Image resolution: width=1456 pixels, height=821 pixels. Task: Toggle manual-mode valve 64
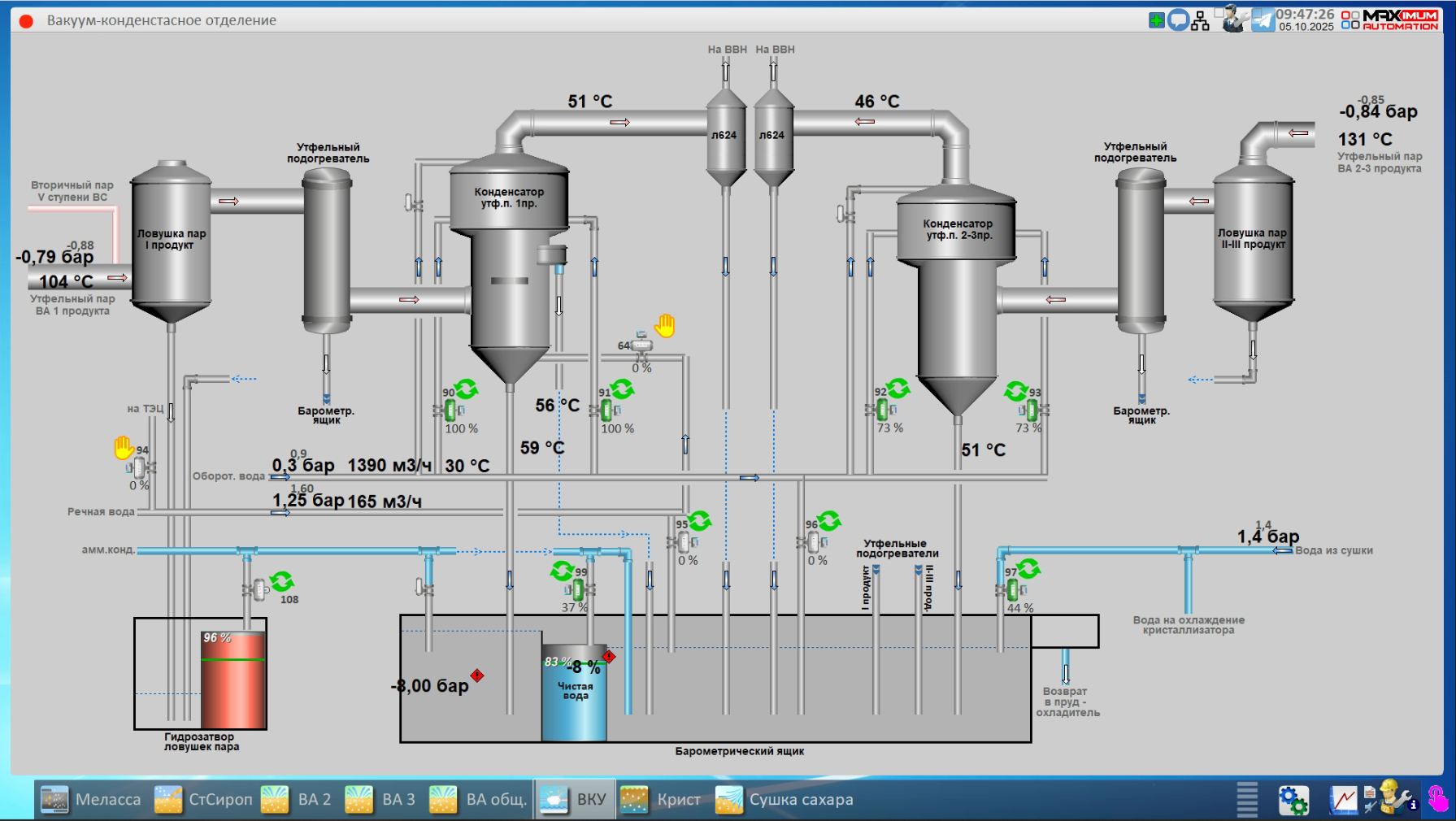pos(641,345)
